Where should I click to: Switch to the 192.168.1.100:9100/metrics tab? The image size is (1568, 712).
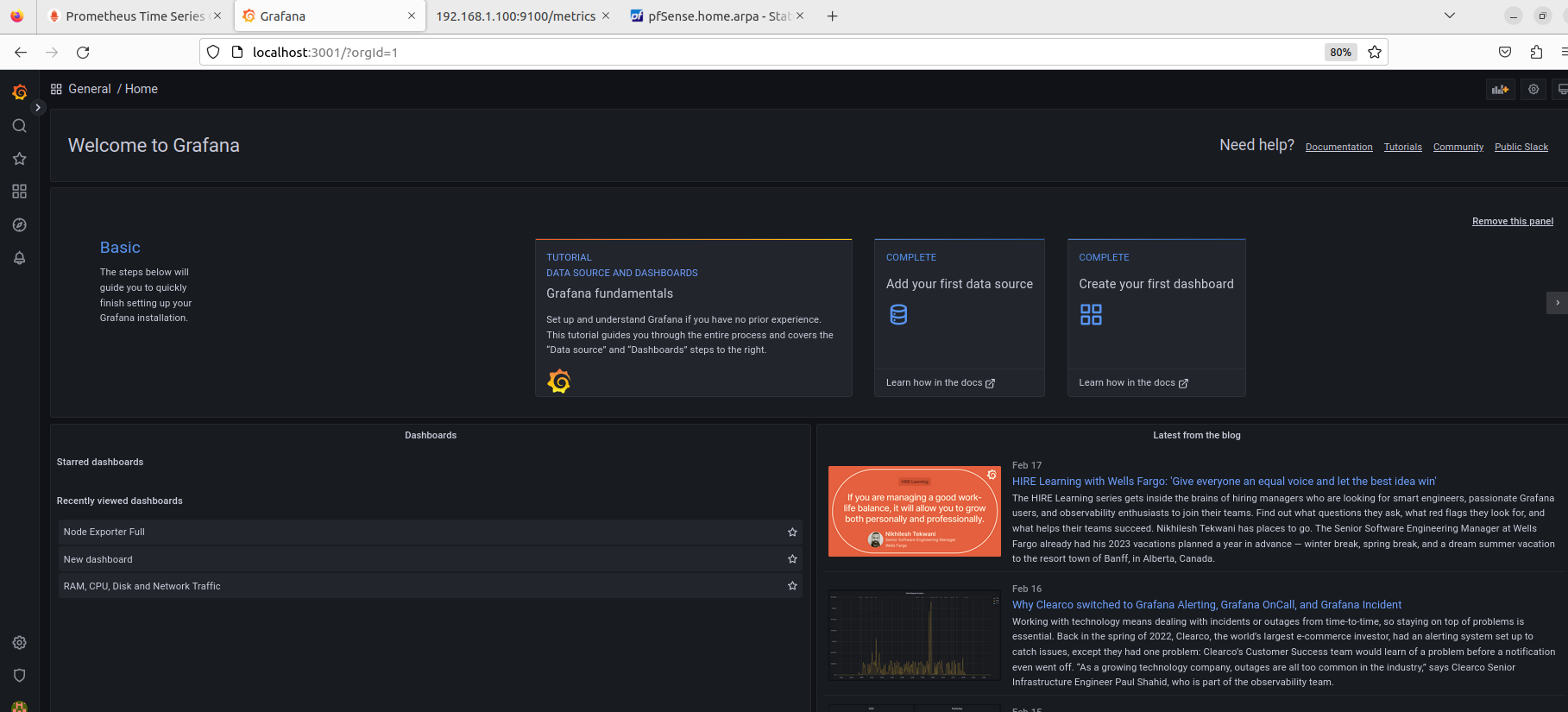[x=516, y=16]
